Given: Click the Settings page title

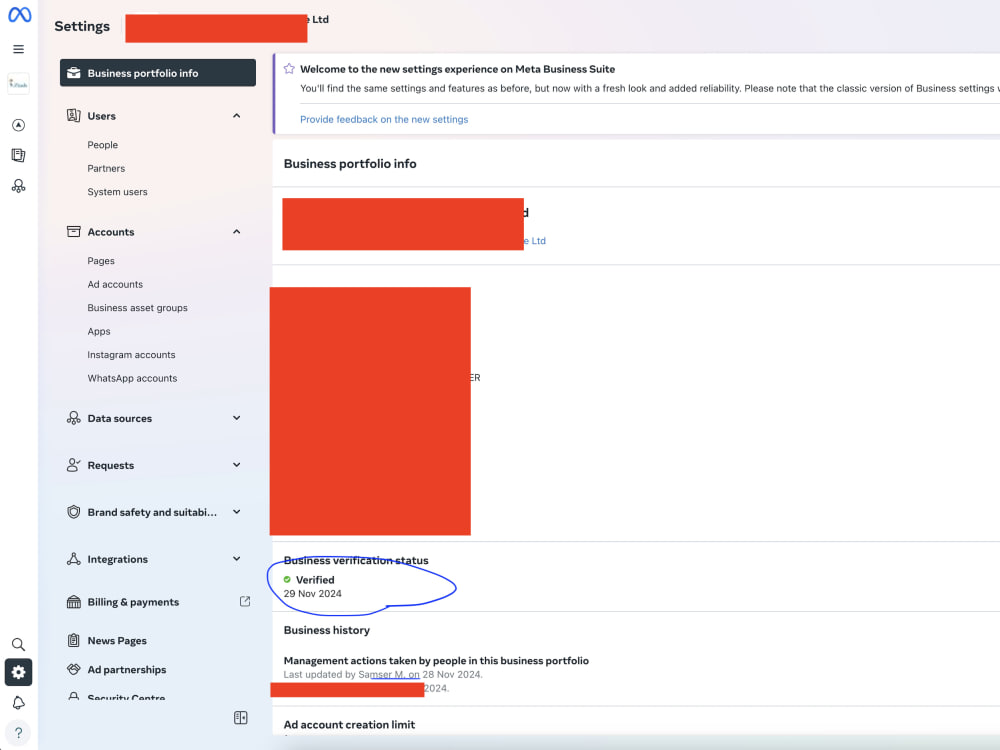Looking at the screenshot, I should click(x=82, y=26).
